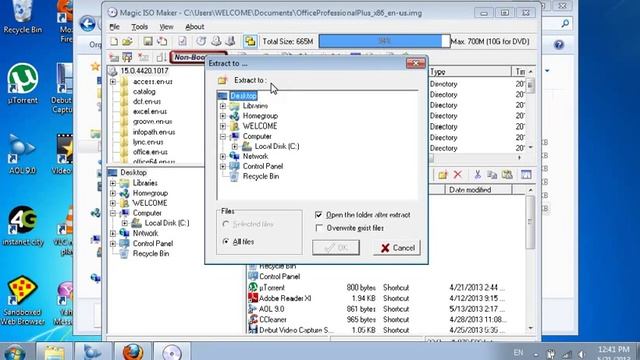Click the new folder icon beside Extract to label

point(222,80)
